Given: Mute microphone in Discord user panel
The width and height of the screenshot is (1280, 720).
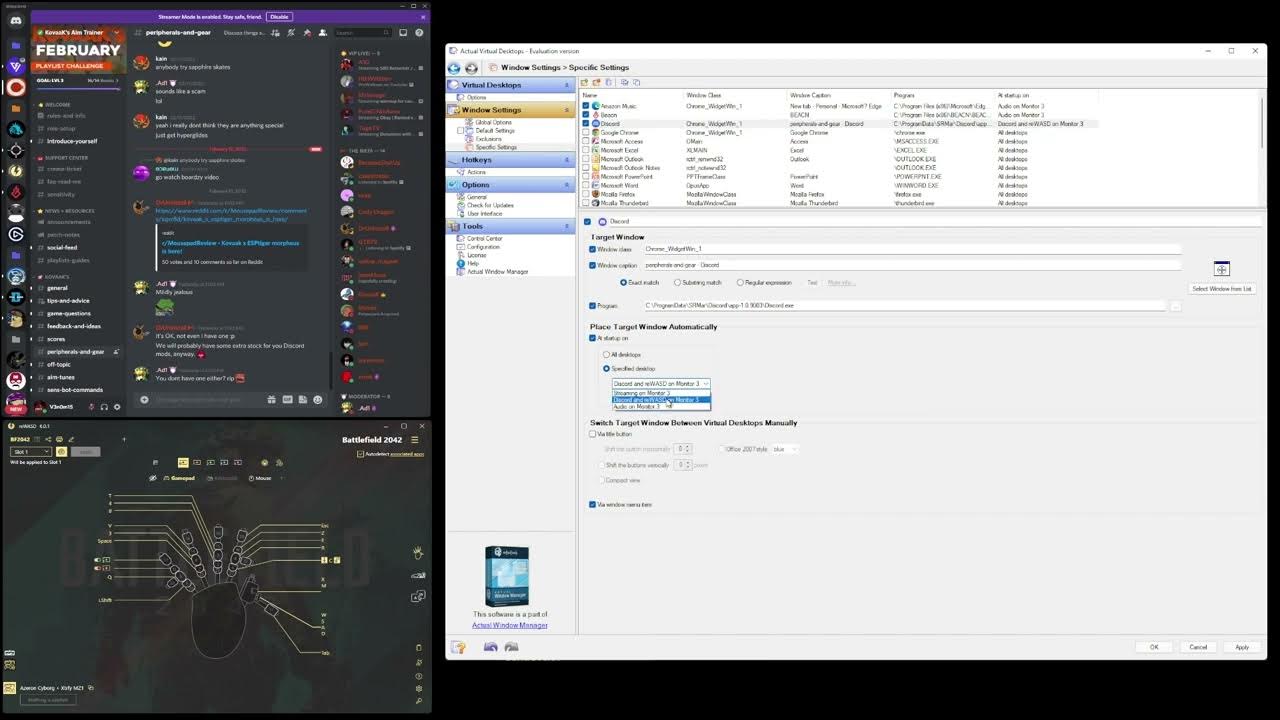Looking at the screenshot, I should point(91,407).
